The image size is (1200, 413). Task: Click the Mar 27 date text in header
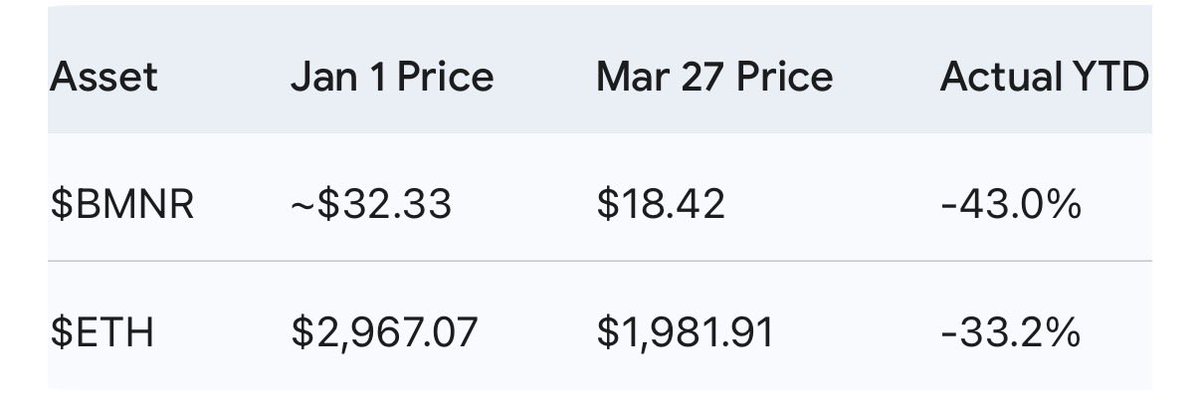[x=657, y=77]
